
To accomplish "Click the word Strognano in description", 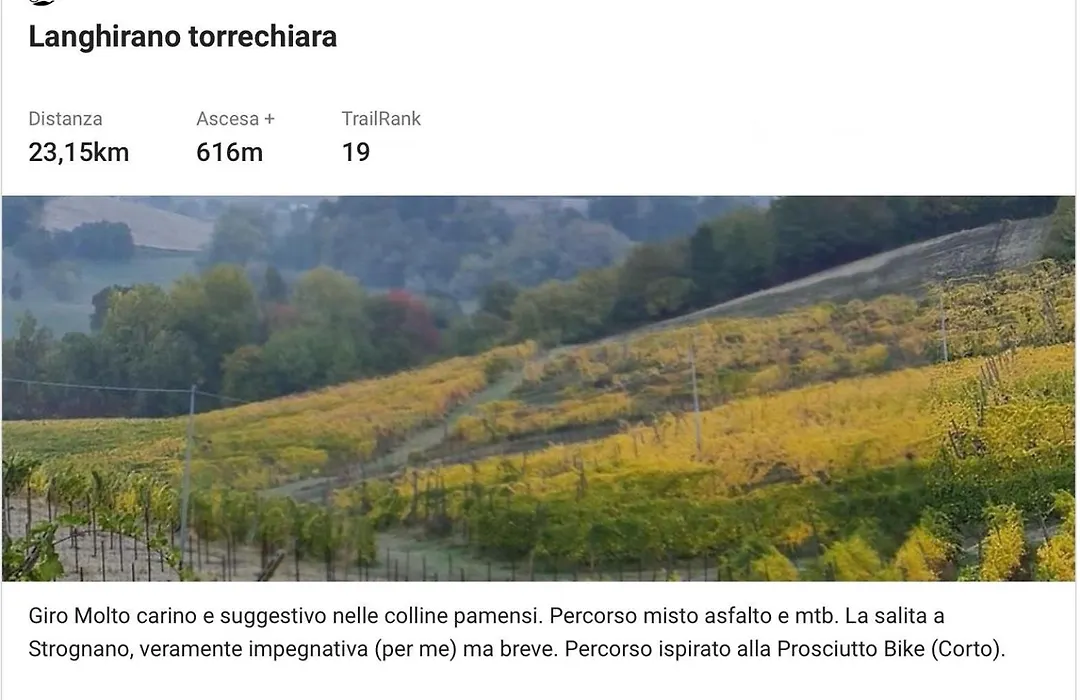I will [79, 649].
